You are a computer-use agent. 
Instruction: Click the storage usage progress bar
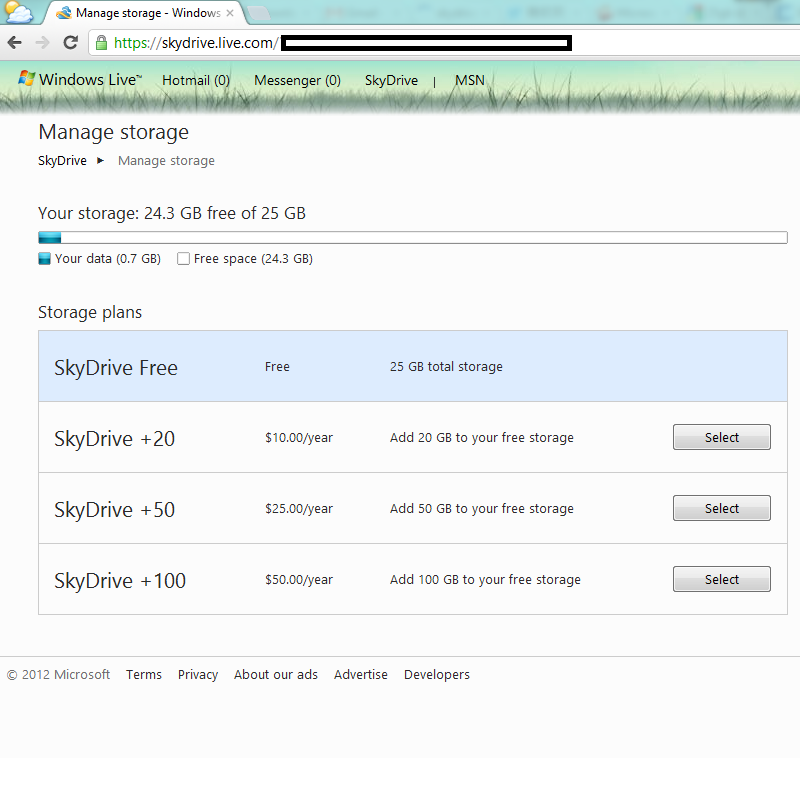pyautogui.click(x=413, y=237)
